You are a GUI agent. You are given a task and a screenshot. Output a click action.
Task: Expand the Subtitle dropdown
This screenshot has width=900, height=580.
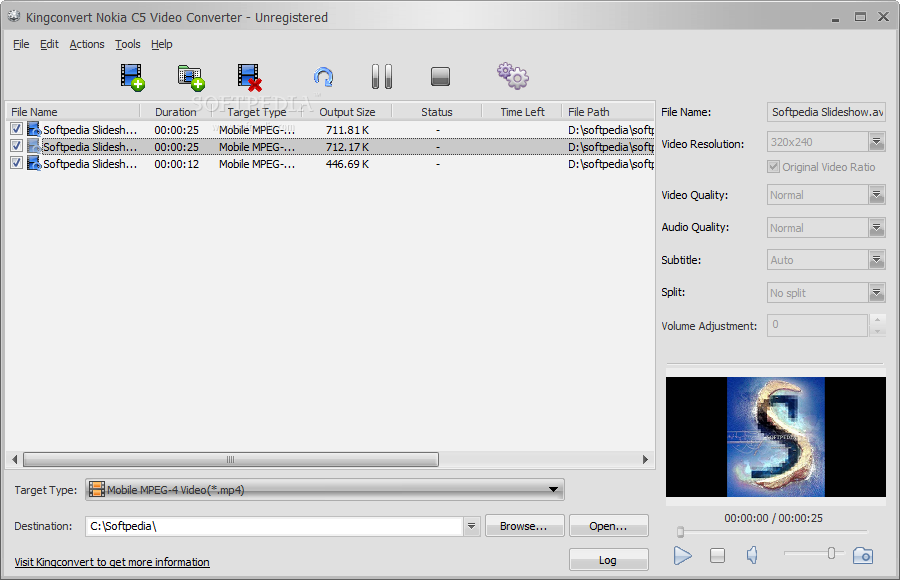pos(876,260)
